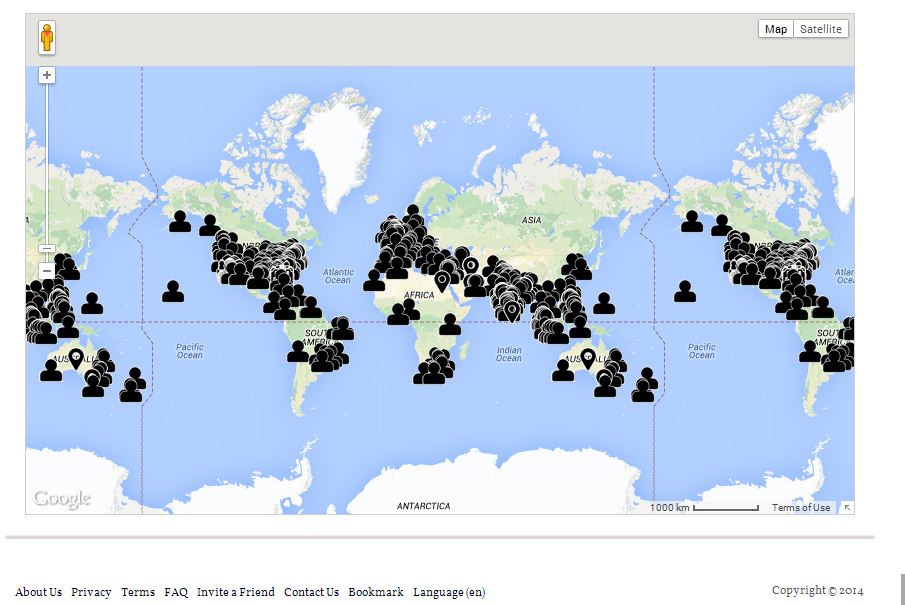
Task: Zoom in with the plus button
Action: pos(47,76)
